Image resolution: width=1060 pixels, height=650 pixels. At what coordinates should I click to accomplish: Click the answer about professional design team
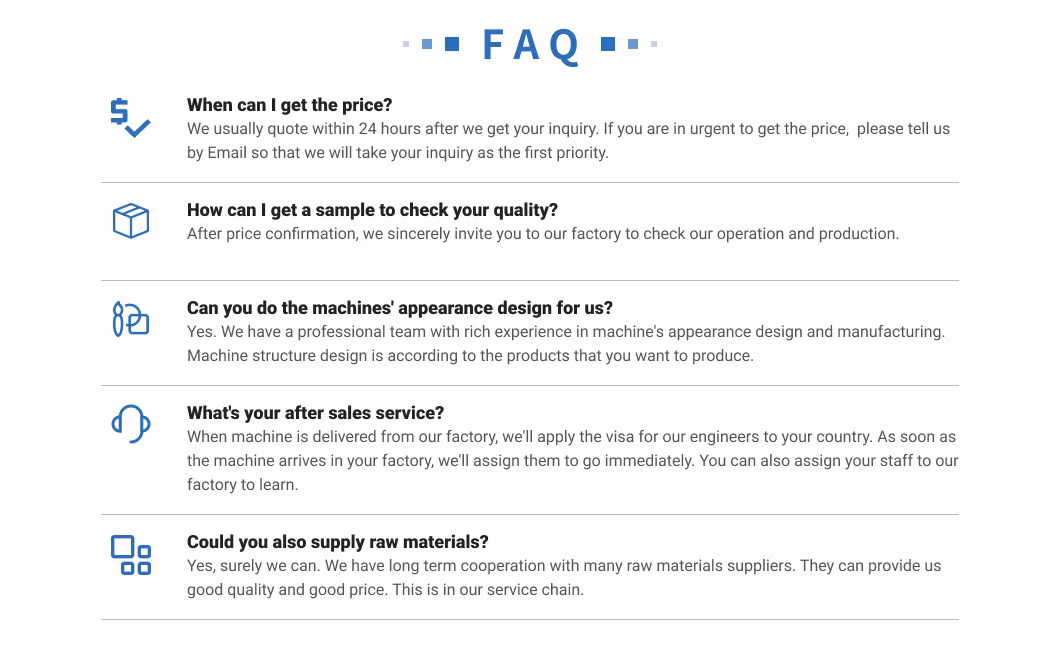coord(566,343)
